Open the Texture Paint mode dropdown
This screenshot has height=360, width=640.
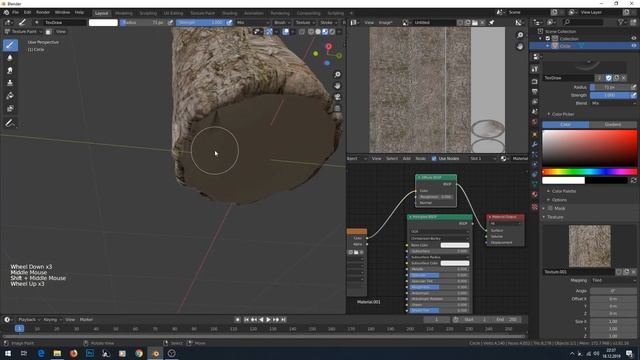(23, 31)
